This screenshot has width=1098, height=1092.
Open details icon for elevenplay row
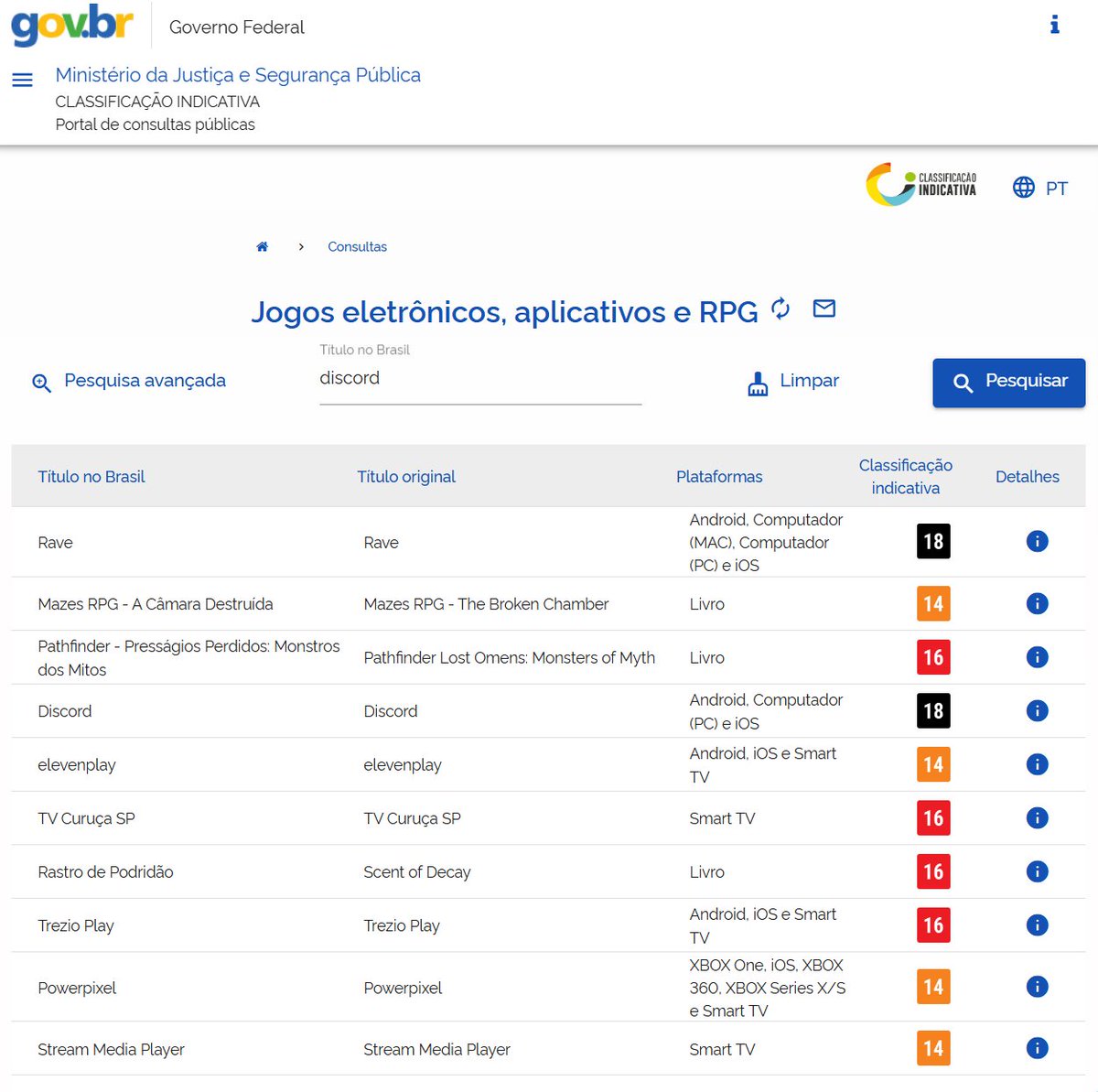(x=1037, y=764)
